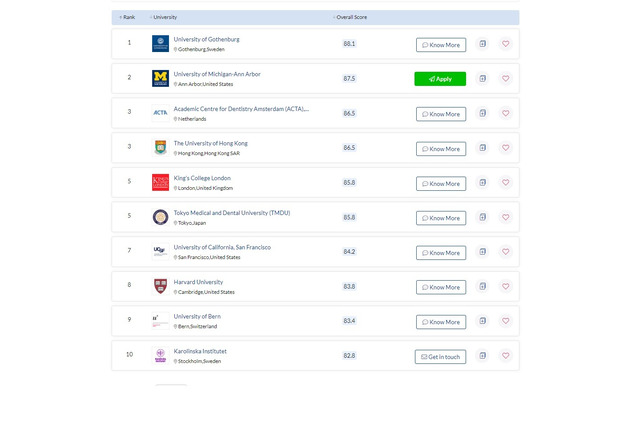The height and width of the screenshot is (426, 640).
Task: Add Harvard University to favorites heart
Action: (x=505, y=286)
